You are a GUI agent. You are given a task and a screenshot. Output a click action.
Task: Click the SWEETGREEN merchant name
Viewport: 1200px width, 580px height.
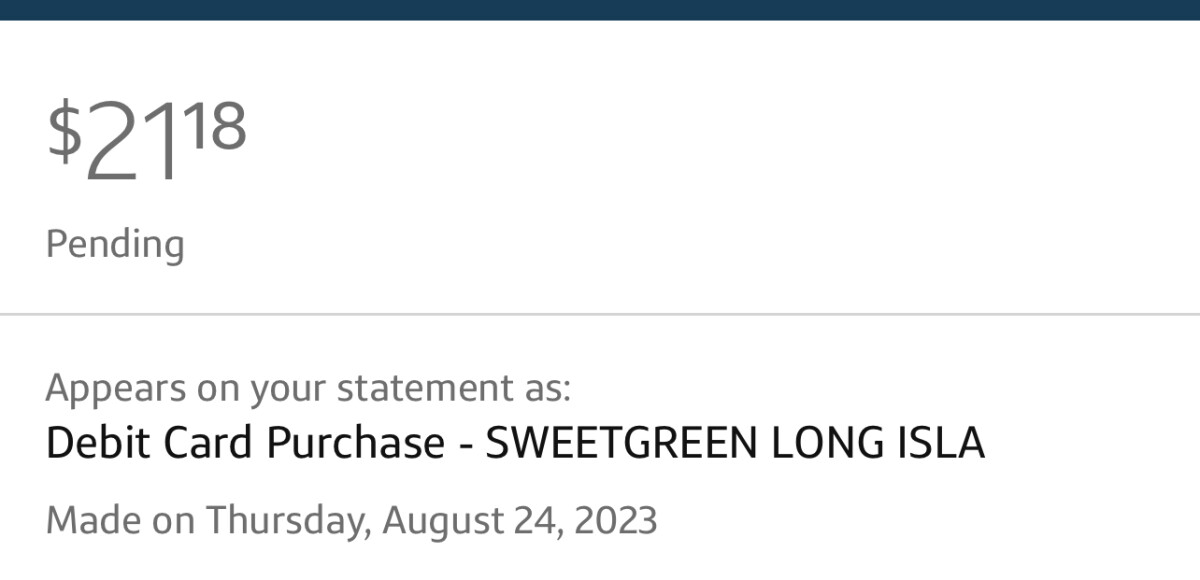coord(620,443)
